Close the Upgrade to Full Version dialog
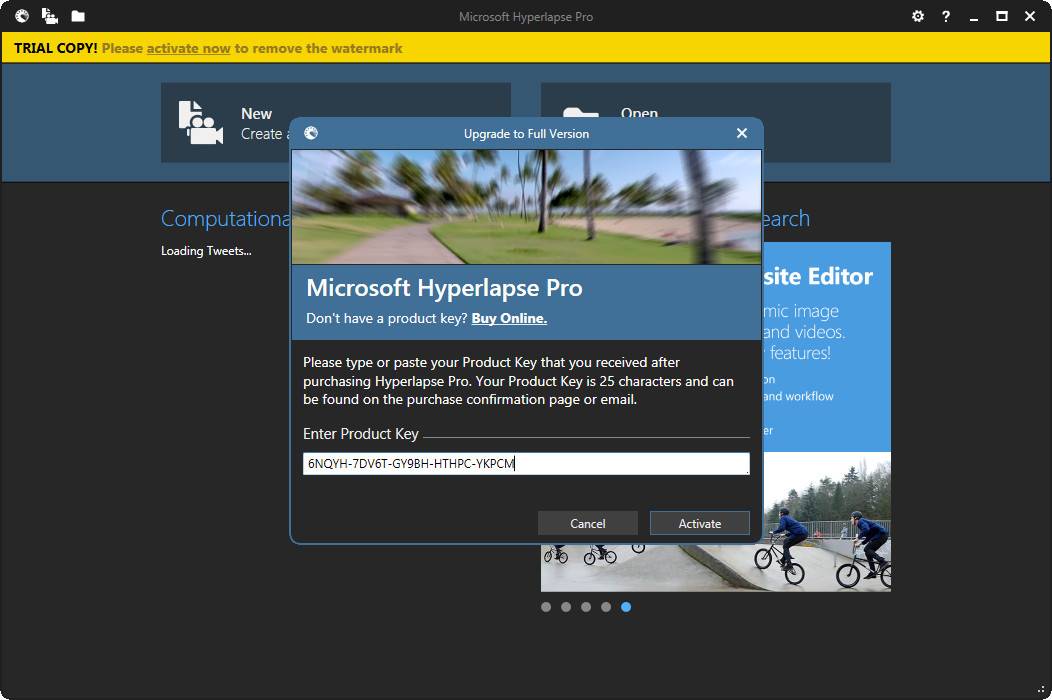 741,133
